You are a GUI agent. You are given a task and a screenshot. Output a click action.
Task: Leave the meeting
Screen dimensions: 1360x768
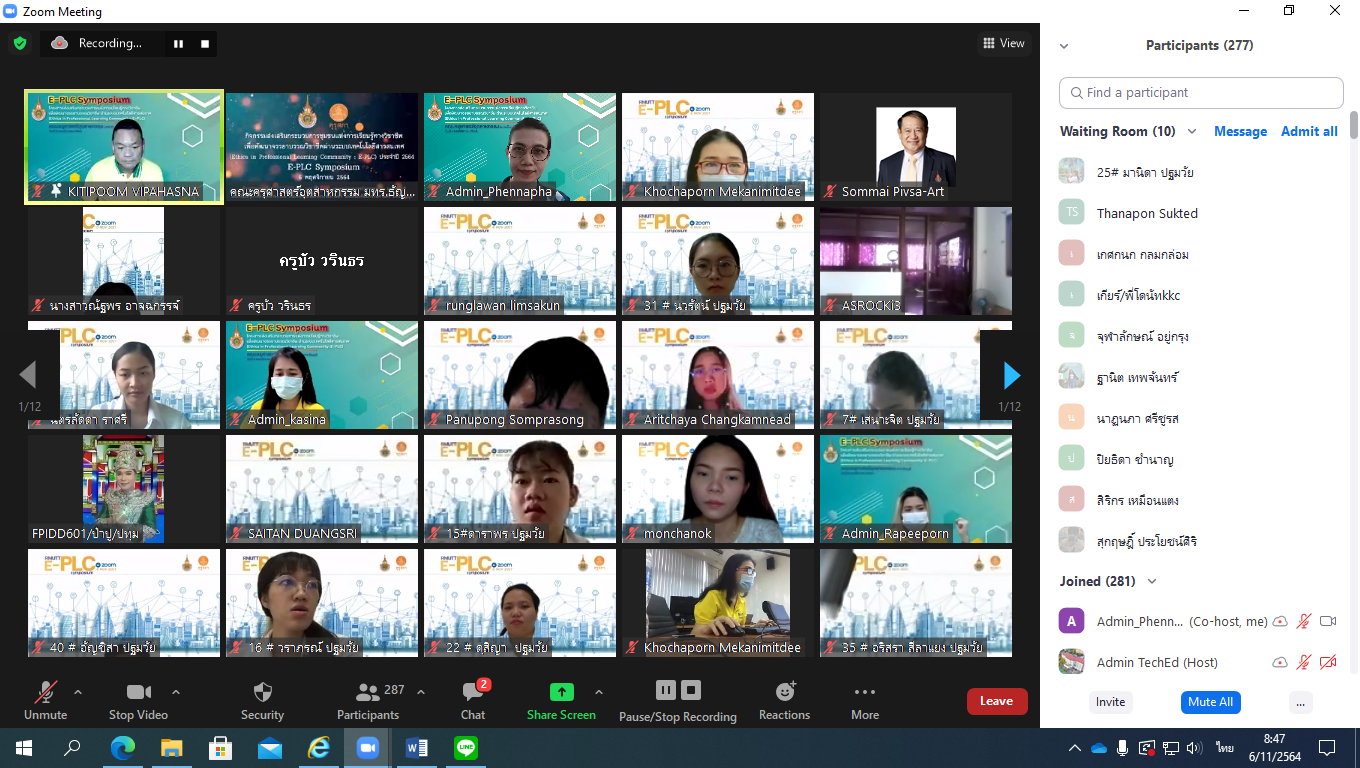pos(997,701)
